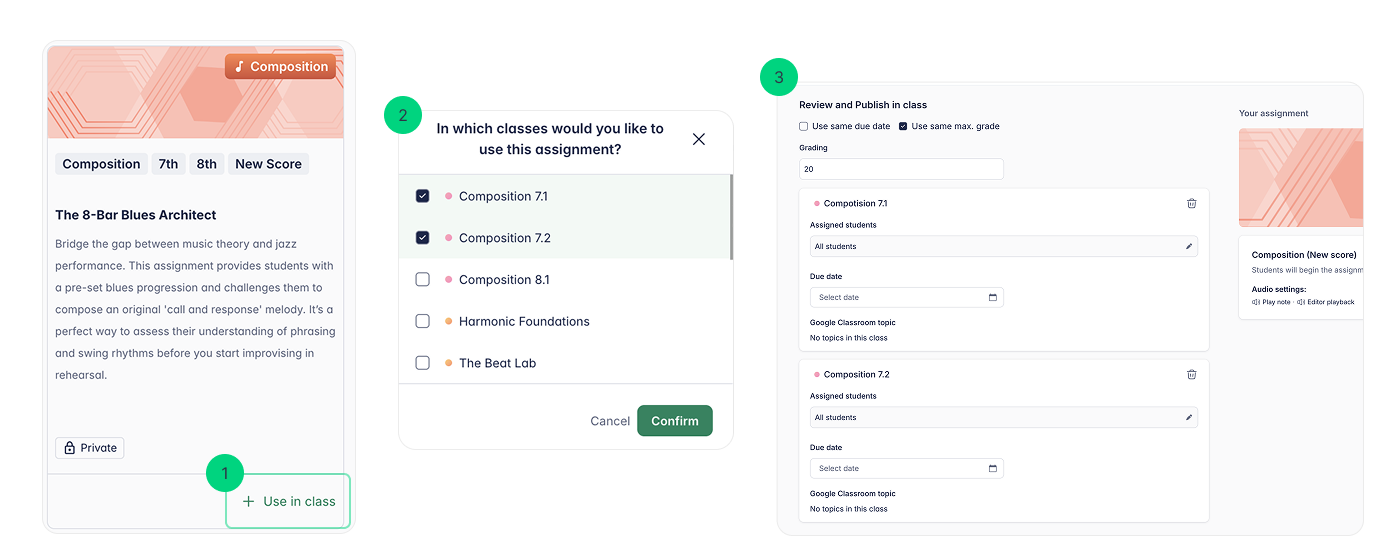1400x560 pixels.
Task: Click trash icon for Composition 7.2
Action: click(x=1191, y=374)
